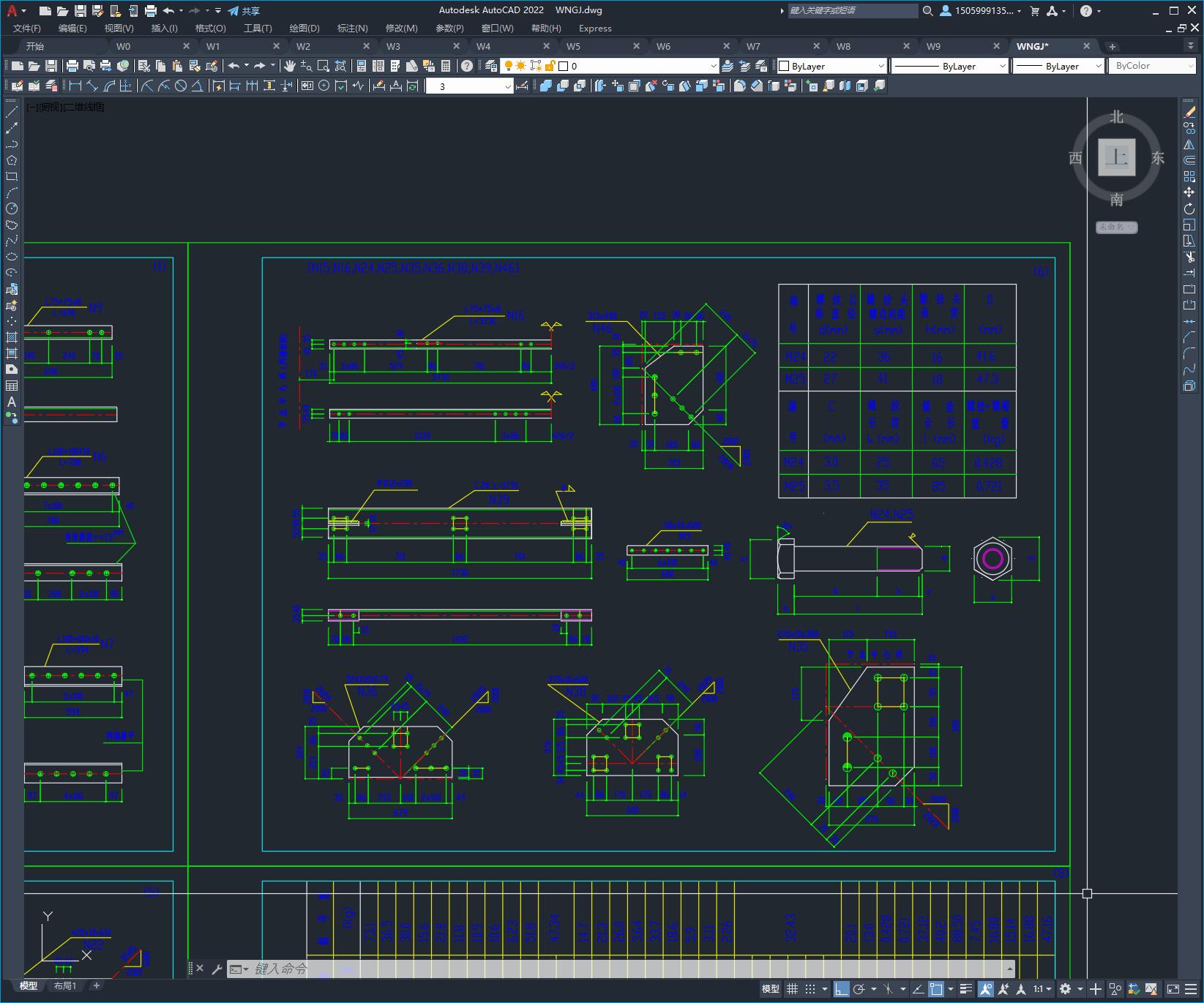1204x1003 pixels.
Task: Select the Diameter dimension tool
Action: (181, 86)
